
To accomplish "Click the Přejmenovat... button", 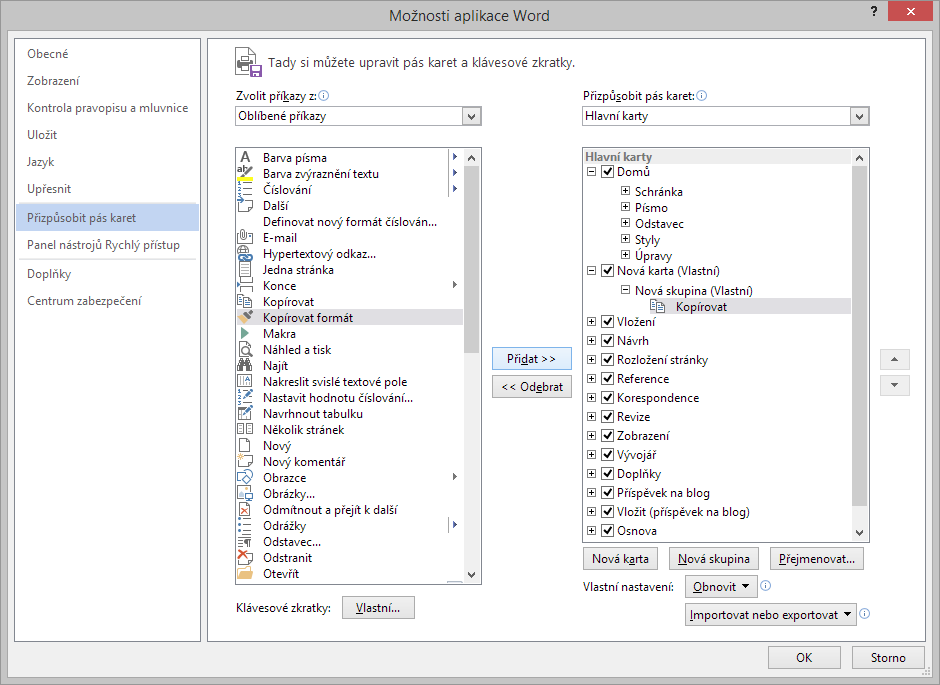I will point(817,559).
